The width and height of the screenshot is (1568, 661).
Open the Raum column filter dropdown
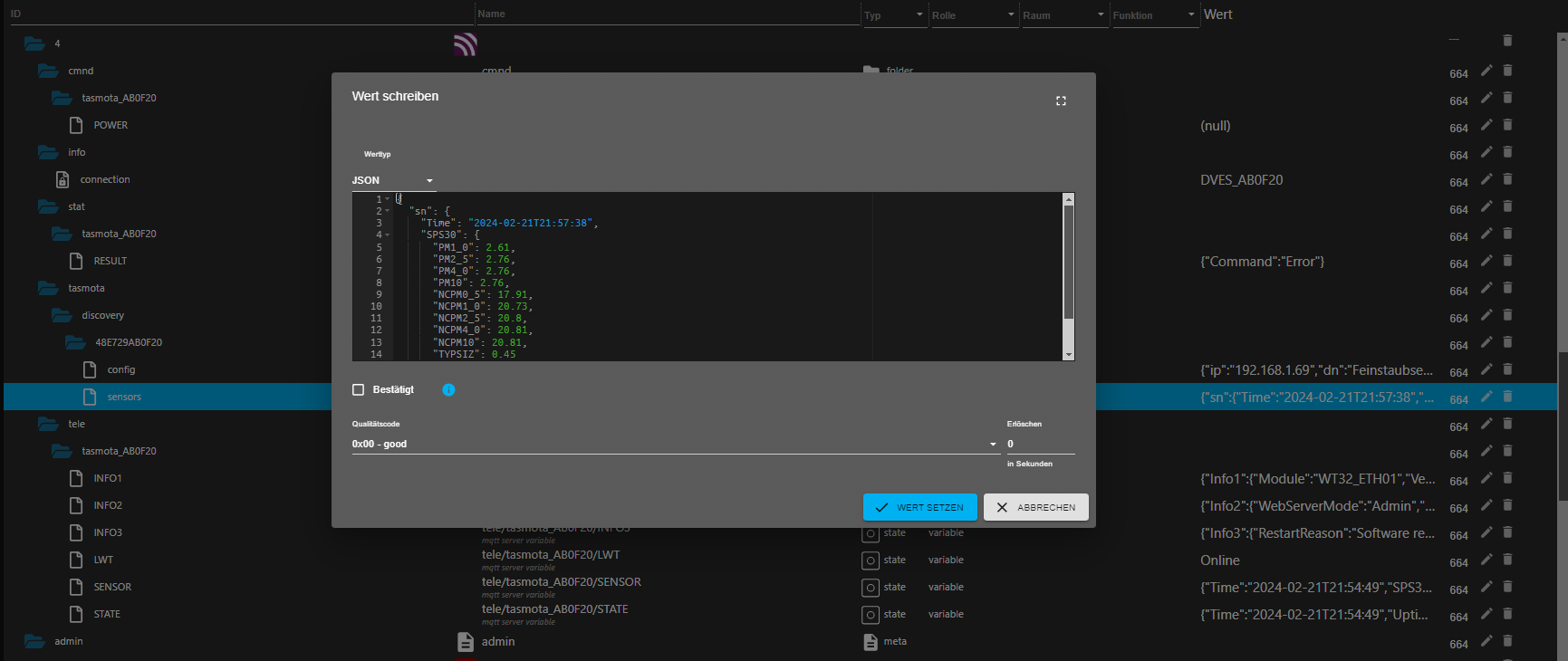tap(1065, 15)
